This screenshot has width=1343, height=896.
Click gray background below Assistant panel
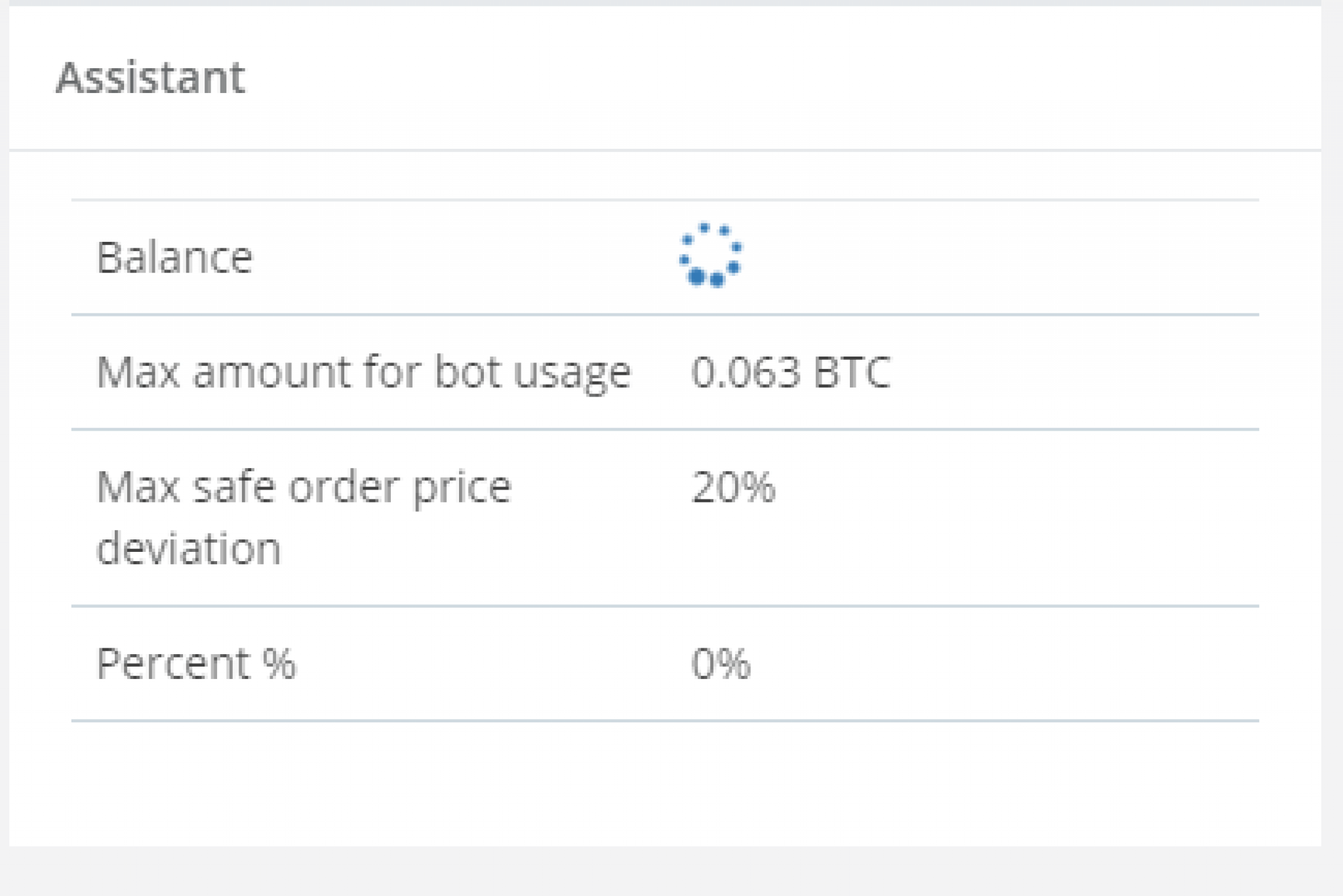pyautogui.click(x=656, y=872)
